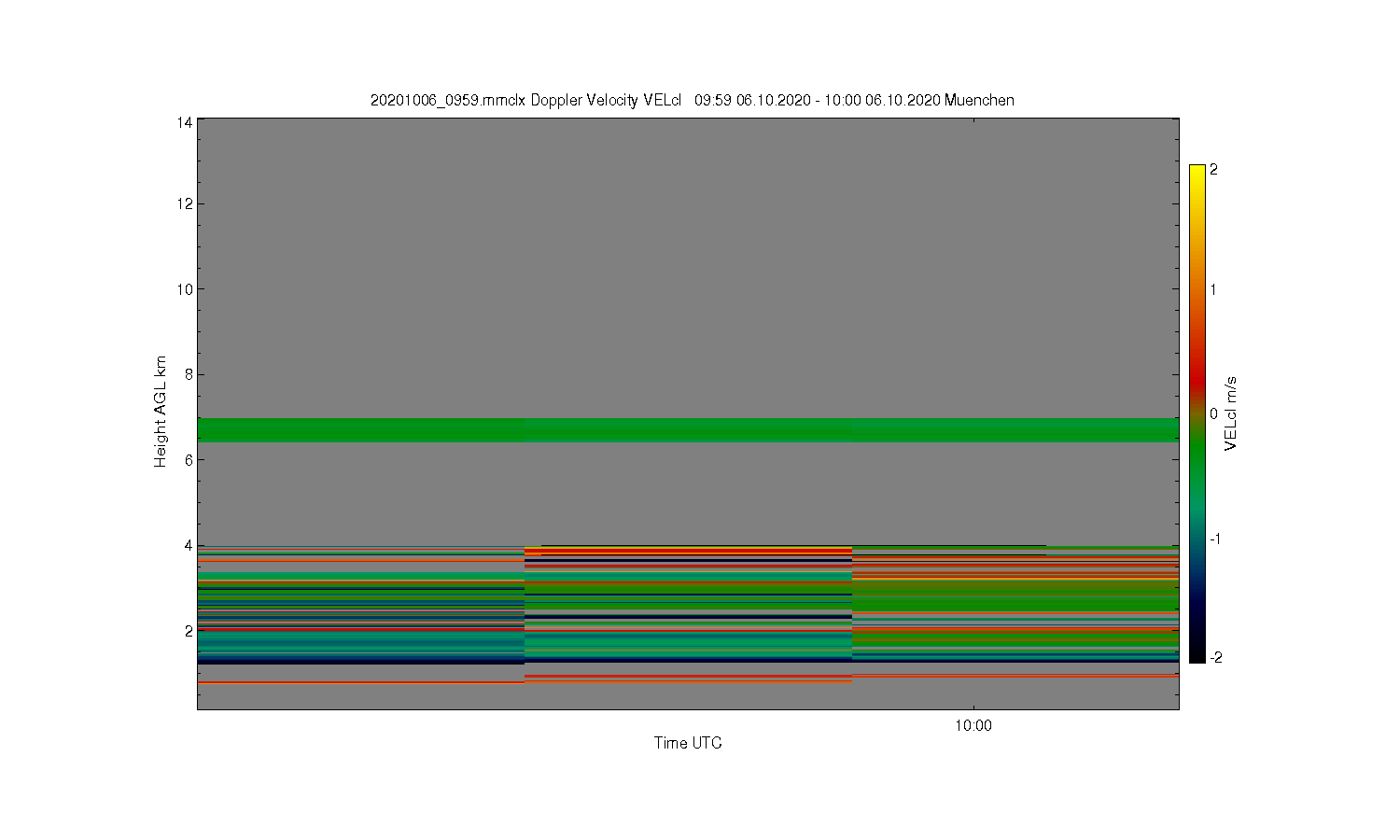Click the dark blue stripe above 1 km
This screenshot has height=840, width=1400.
point(360,661)
